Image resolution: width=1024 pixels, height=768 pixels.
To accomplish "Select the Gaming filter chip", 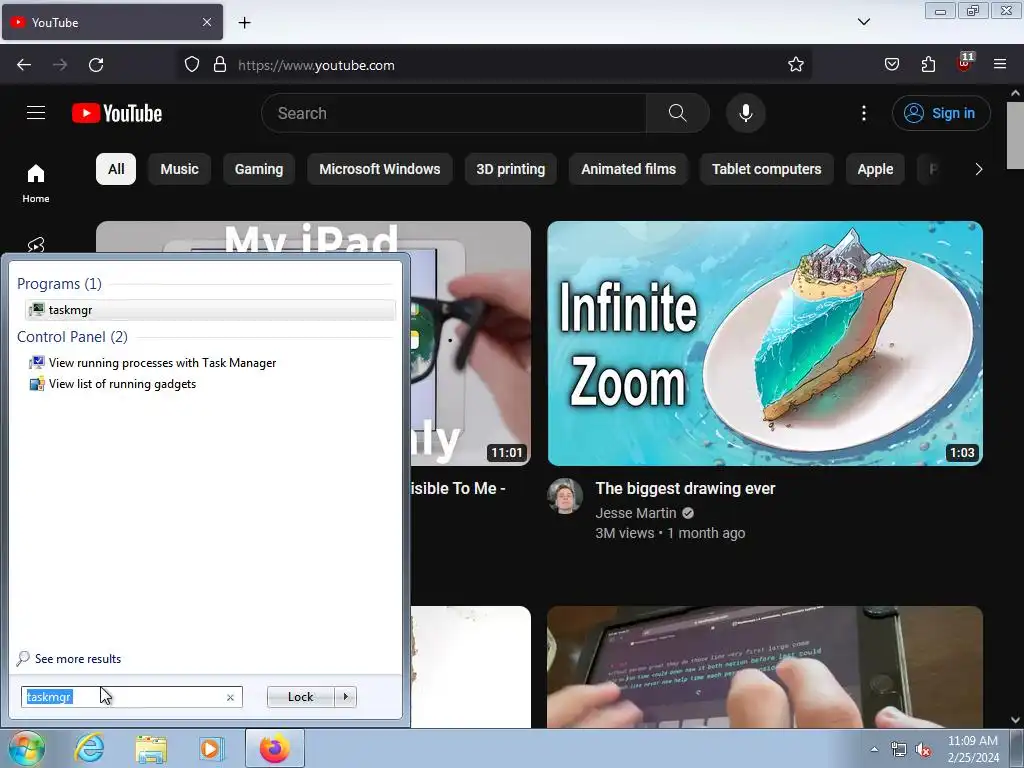I will (259, 169).
